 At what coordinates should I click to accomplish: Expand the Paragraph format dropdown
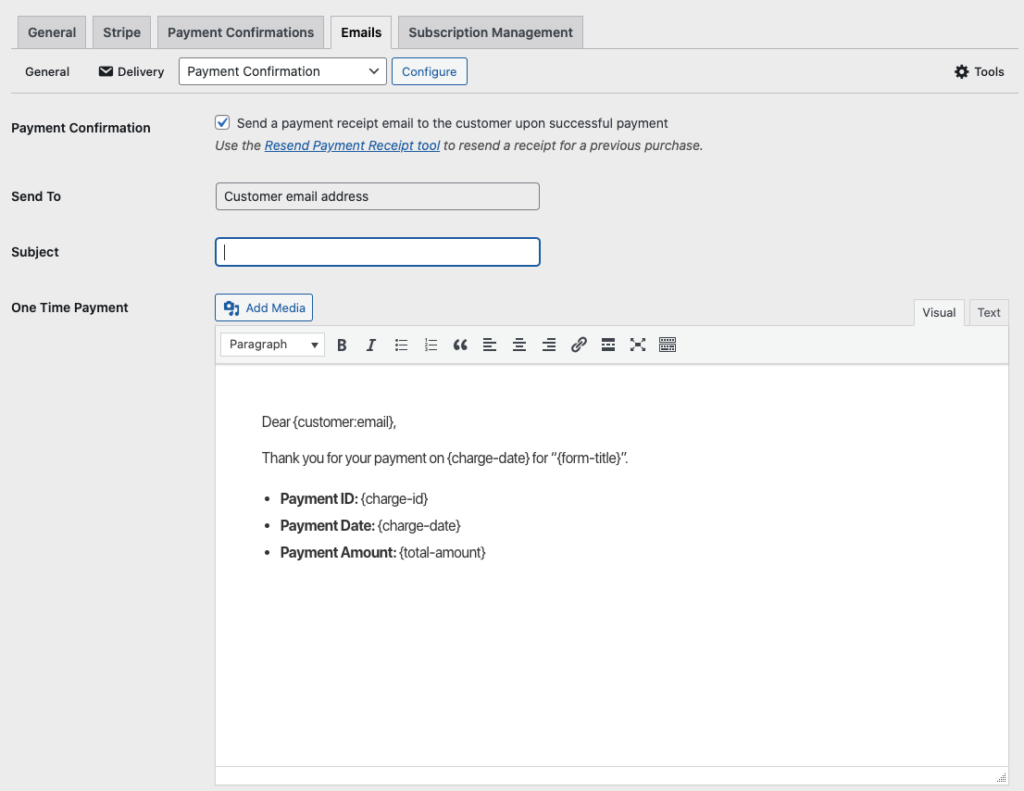pos(272,345)
